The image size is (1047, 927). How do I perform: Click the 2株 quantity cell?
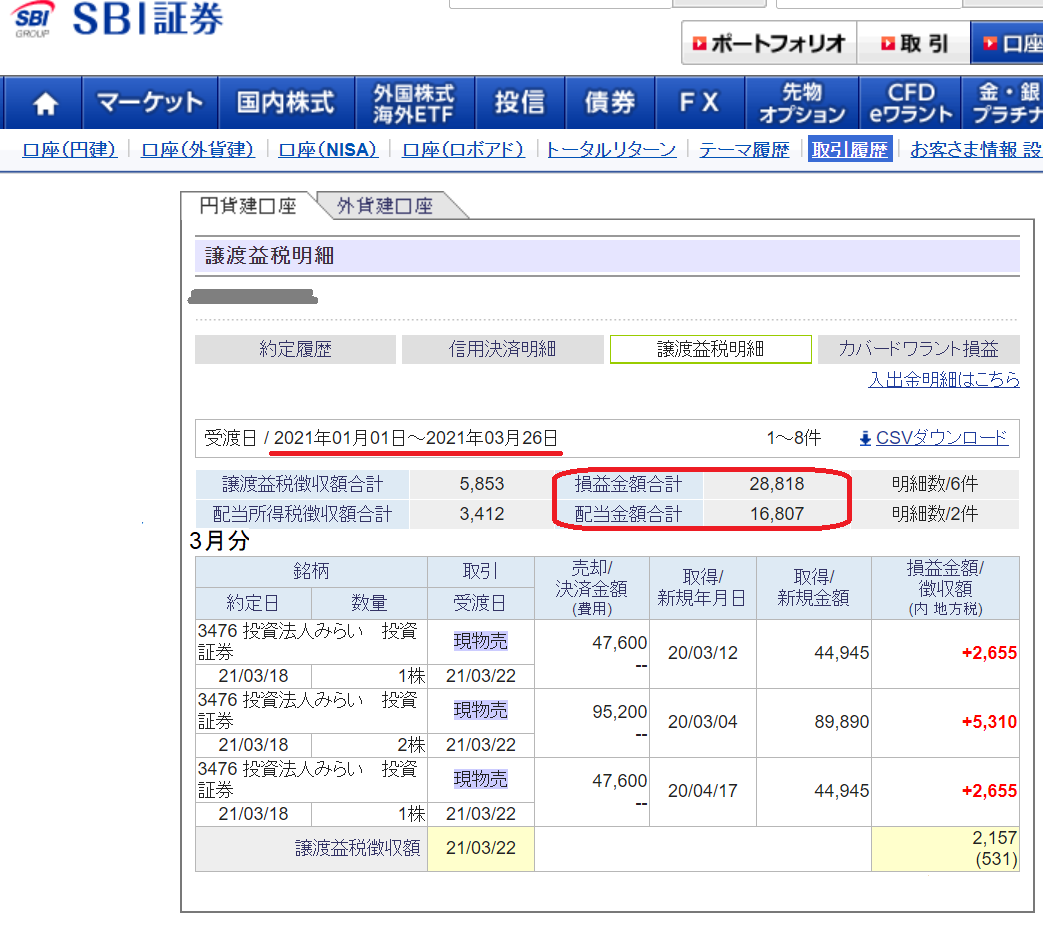[x=369, y=745]
